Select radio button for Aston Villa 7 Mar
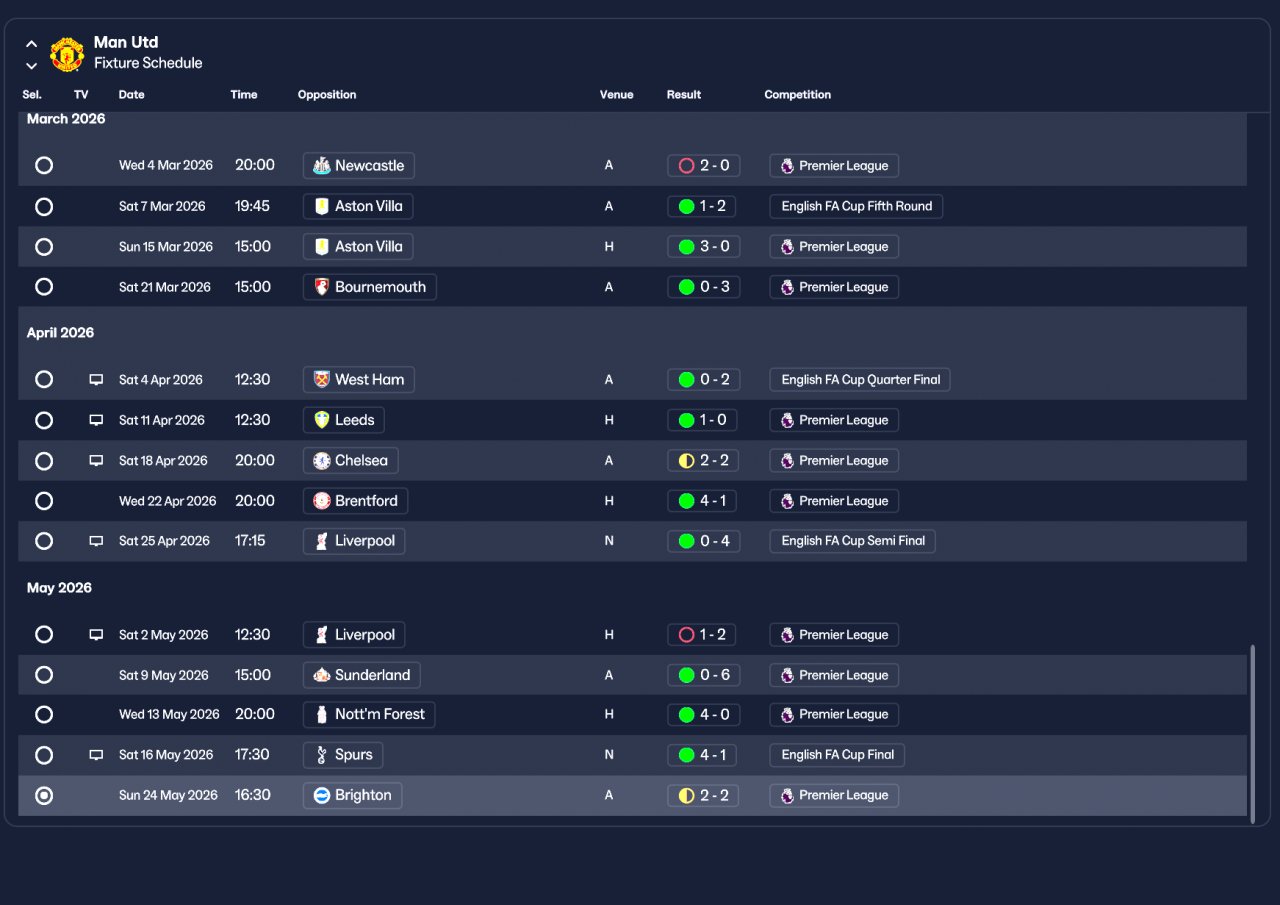Screen dimensions: 1280x905 pos(44,207)
